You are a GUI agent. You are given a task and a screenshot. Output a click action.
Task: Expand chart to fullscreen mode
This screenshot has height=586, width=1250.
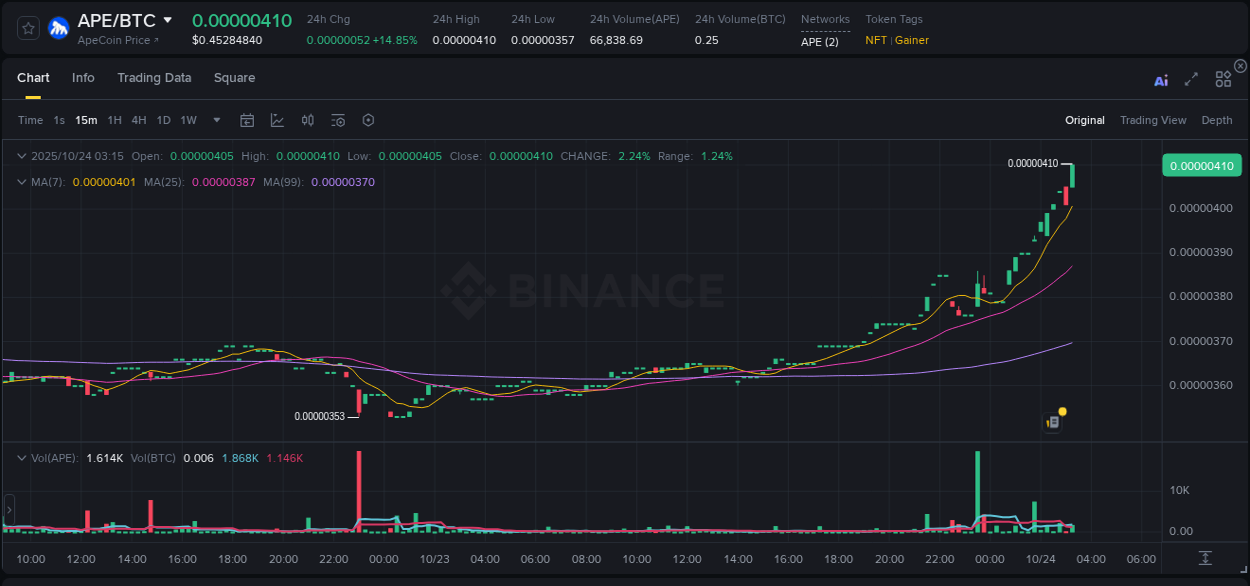(x=1191, y=80)
